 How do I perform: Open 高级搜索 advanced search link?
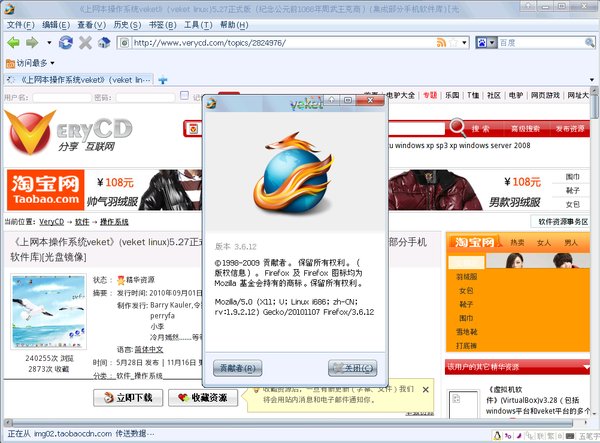[525, 129]
